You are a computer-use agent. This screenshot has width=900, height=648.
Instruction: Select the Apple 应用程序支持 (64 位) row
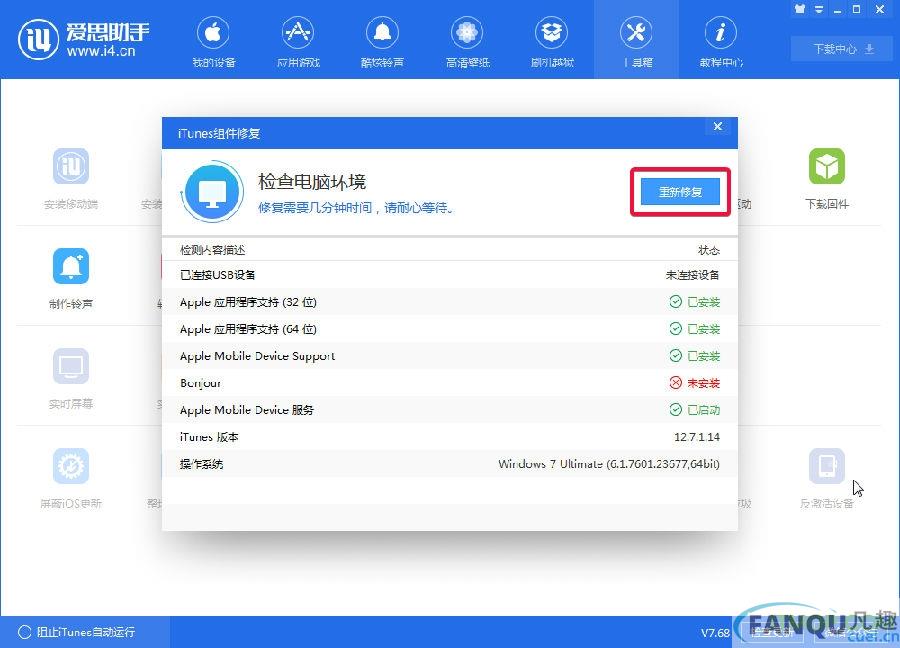pyautogui.click(x=449, y=329)
